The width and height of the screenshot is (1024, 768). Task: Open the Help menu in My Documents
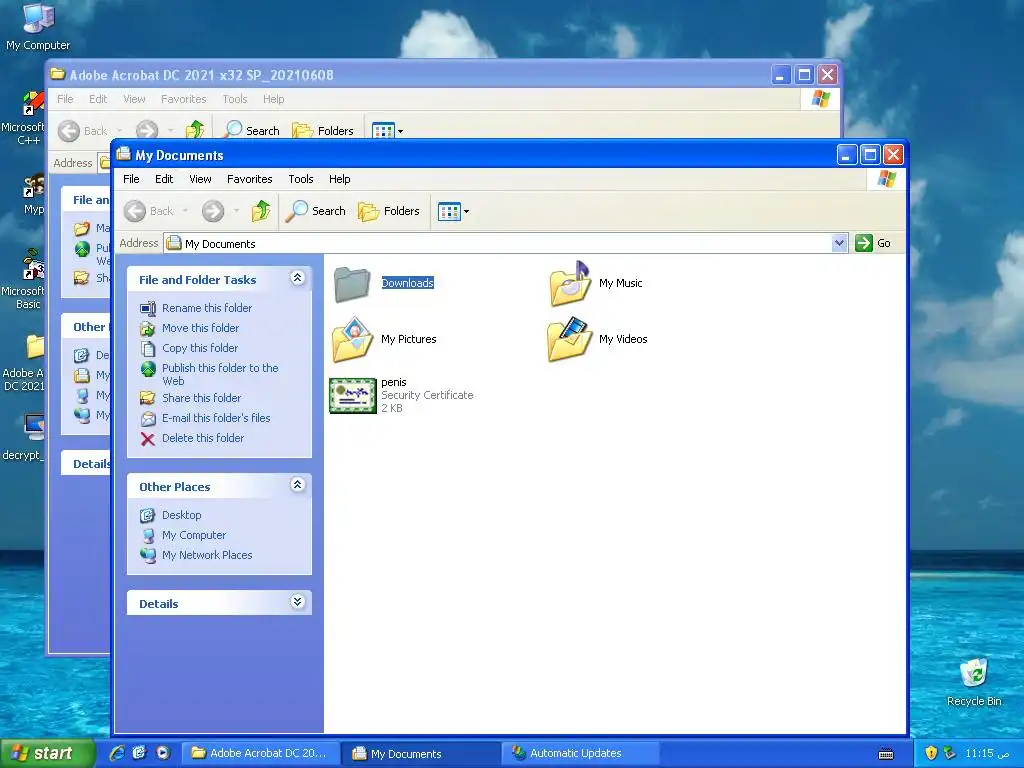340,179
